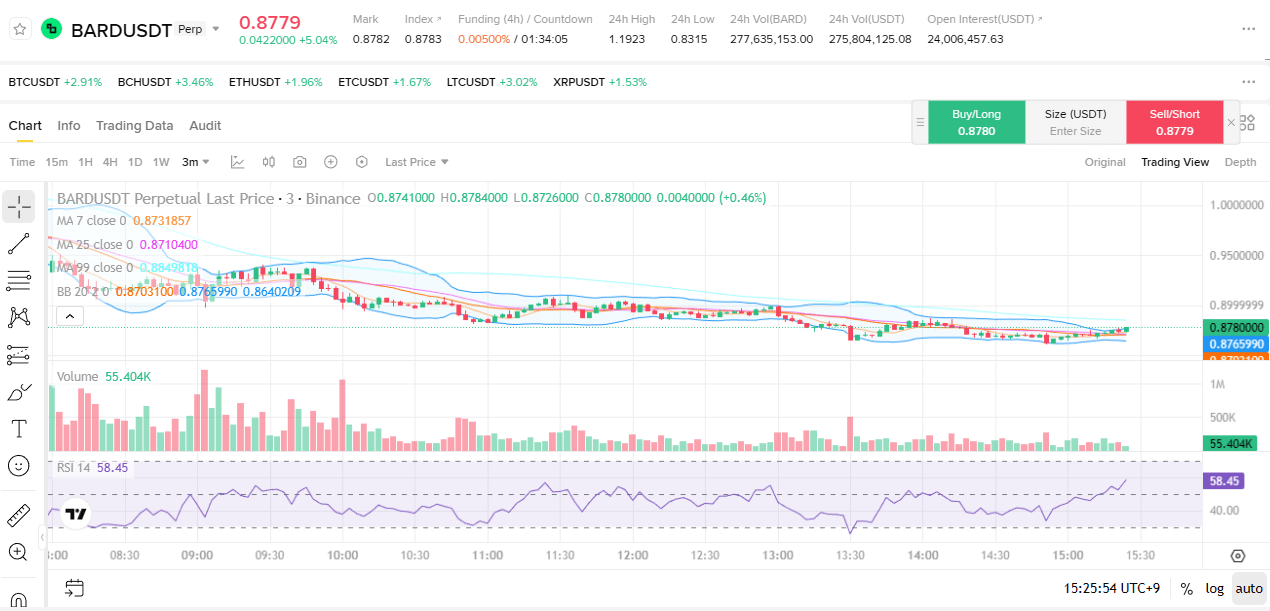This screenshot has height=611, width=1270.
Task: Open the chart settings hexagon icon
Action: tap(362, 162)
